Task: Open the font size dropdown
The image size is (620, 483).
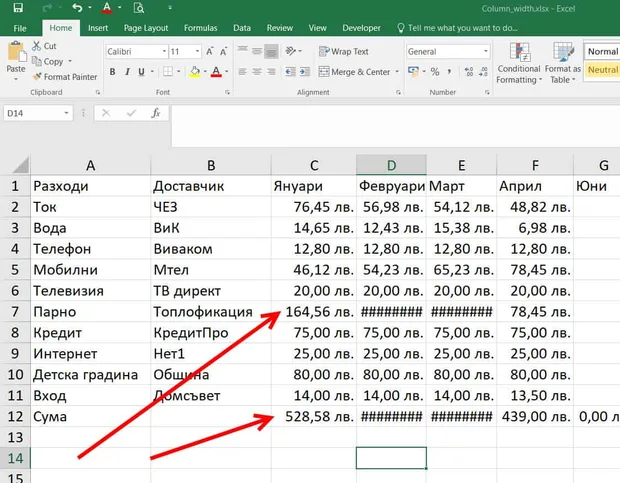Action: [197, 51]
